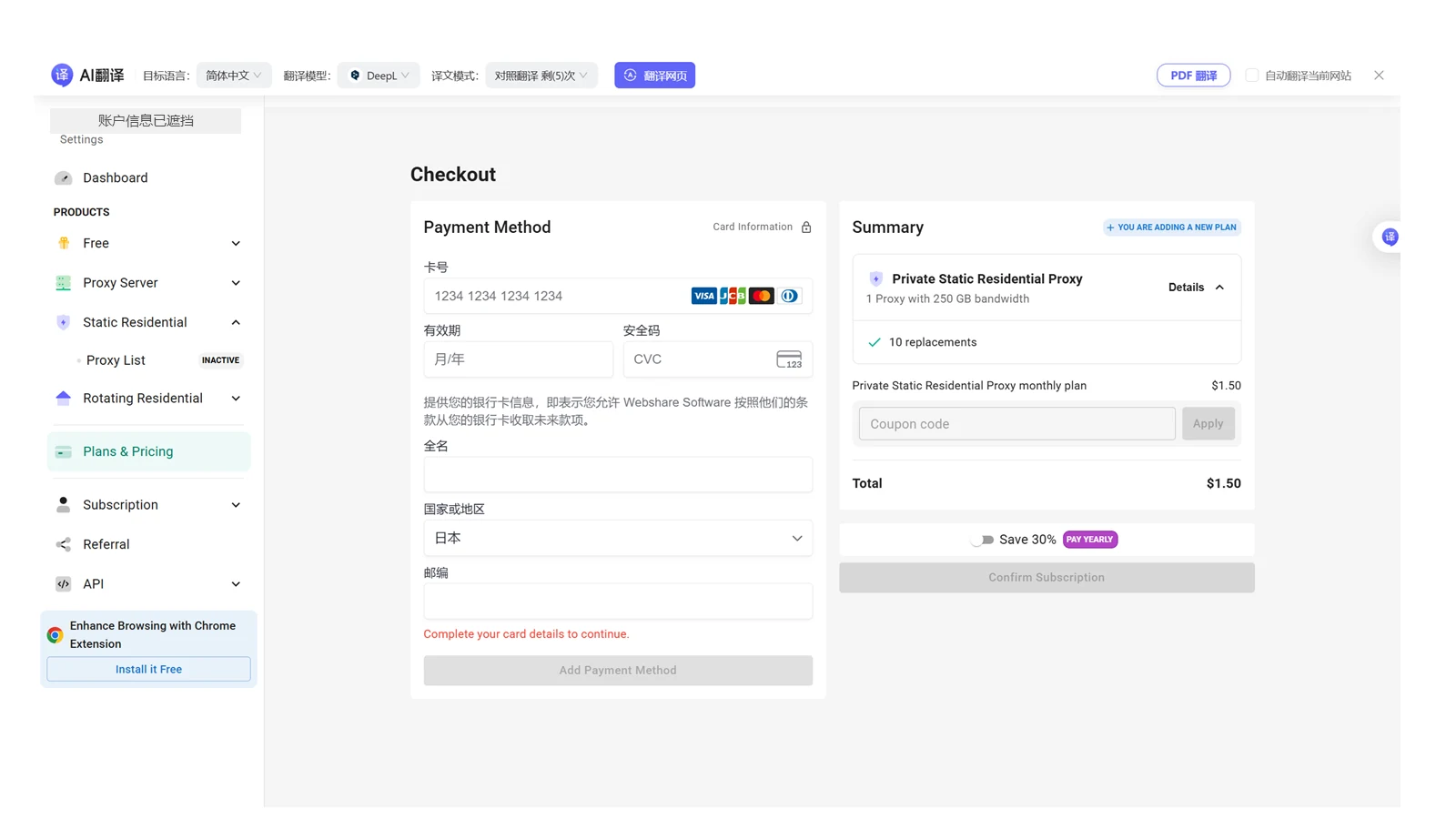
Task: Click the Chrome logo in extension banner
Action: coord(55,635)
